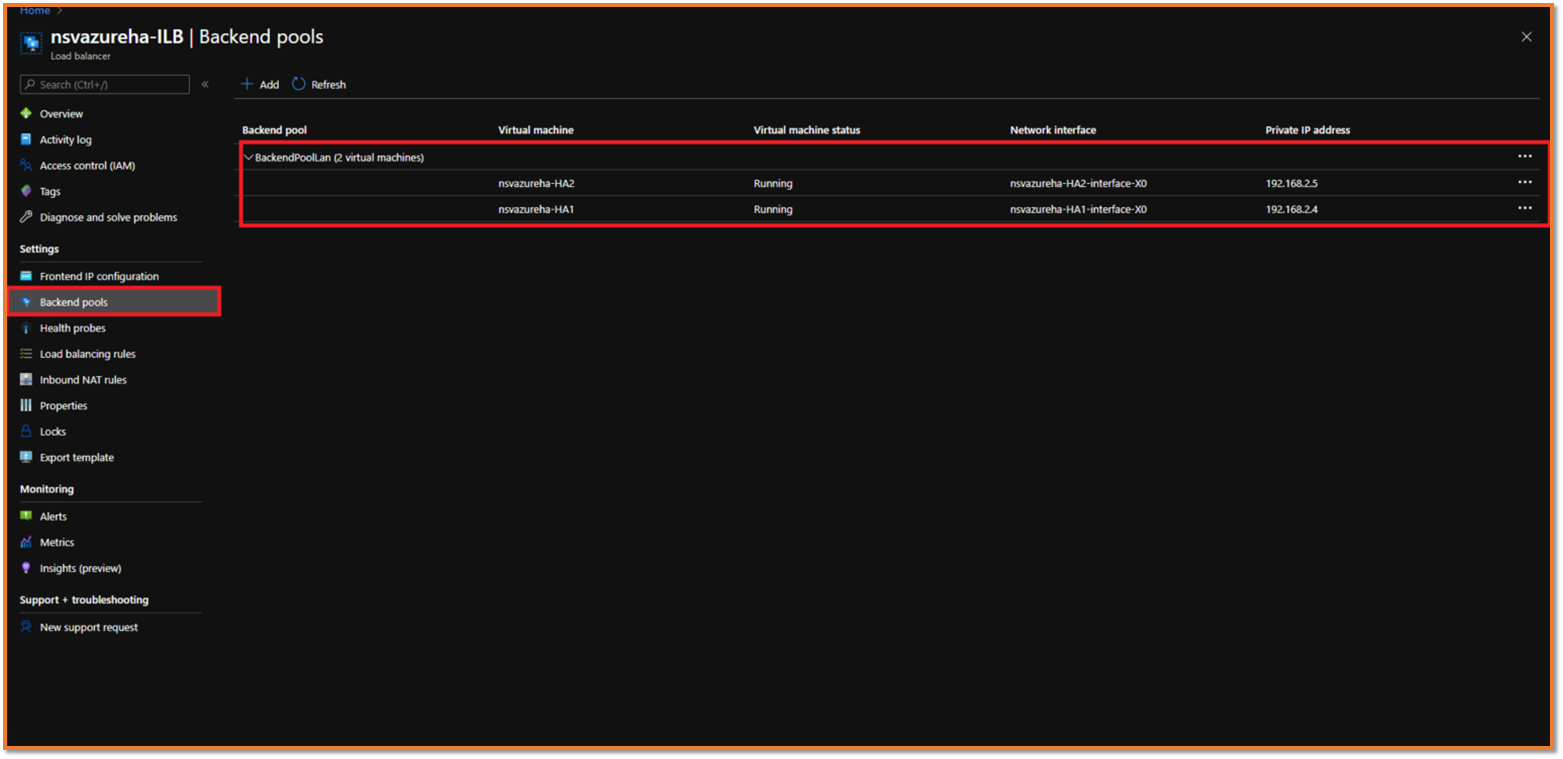Sort by Virtual machine column header
The width and height of the screenshot is (1563, 759).
coord(536,130)
